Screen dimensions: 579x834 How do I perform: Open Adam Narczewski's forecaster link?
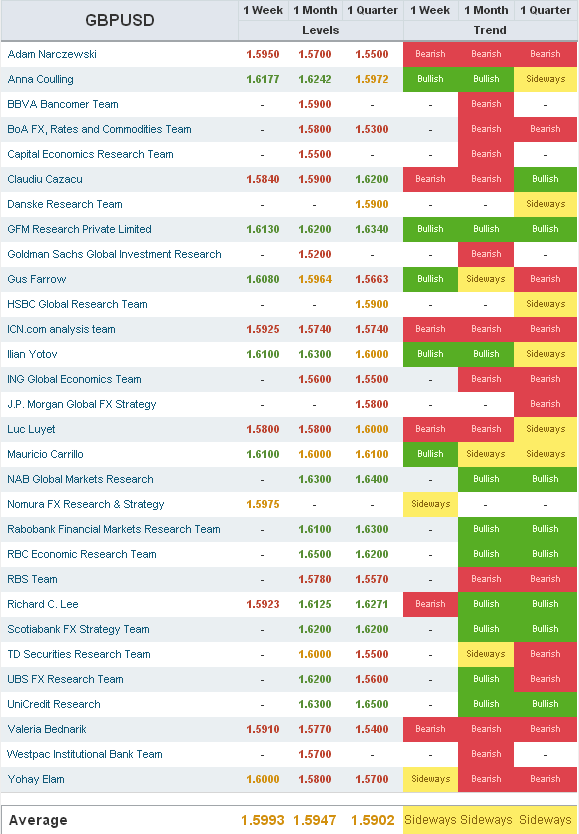pyautogui.click(x=52, y=54)
